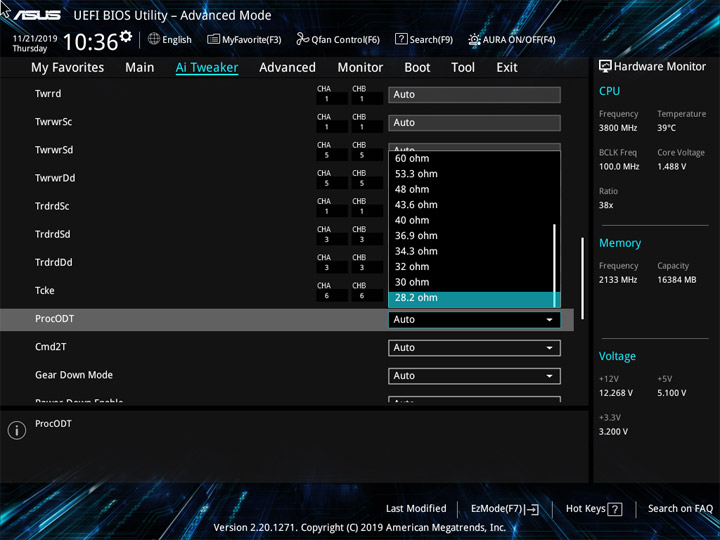The height and width of the screenshot is (540, 720).
Task: Click the Twrrd Auto input field
Action: pyautogui.click(x=474, y=95)
